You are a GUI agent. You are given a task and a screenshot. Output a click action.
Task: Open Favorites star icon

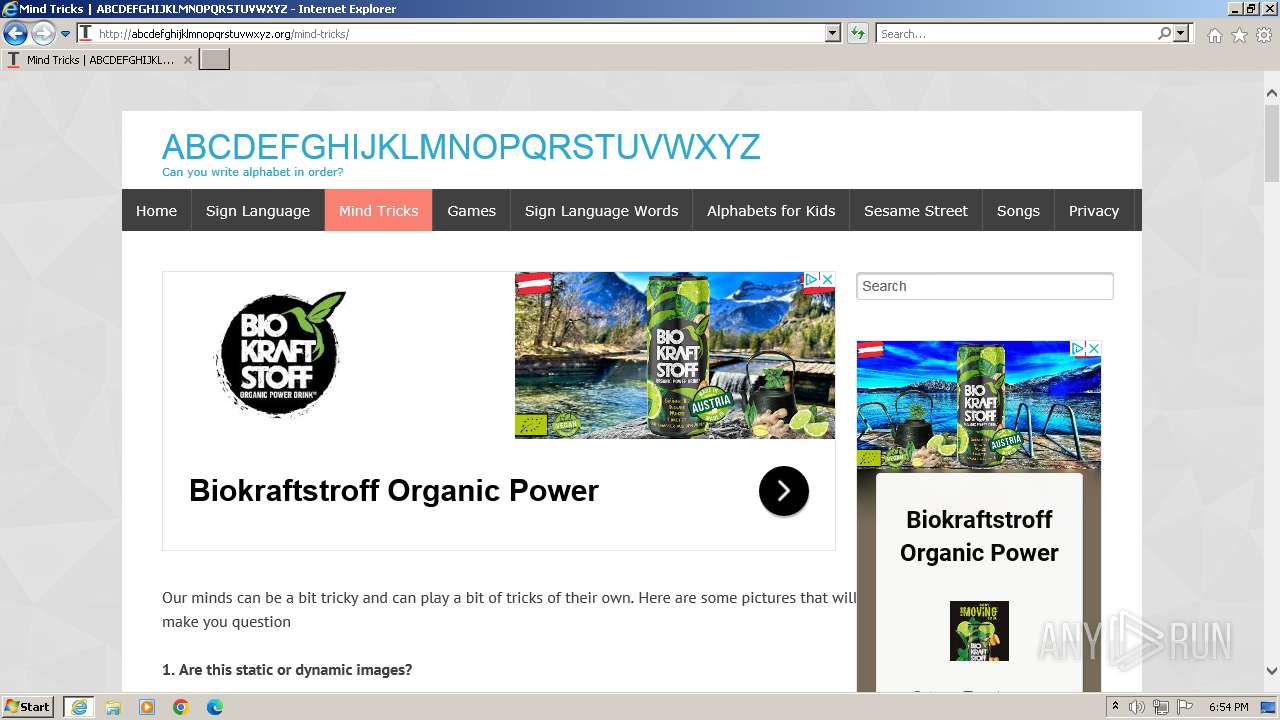click(1239, 35)
